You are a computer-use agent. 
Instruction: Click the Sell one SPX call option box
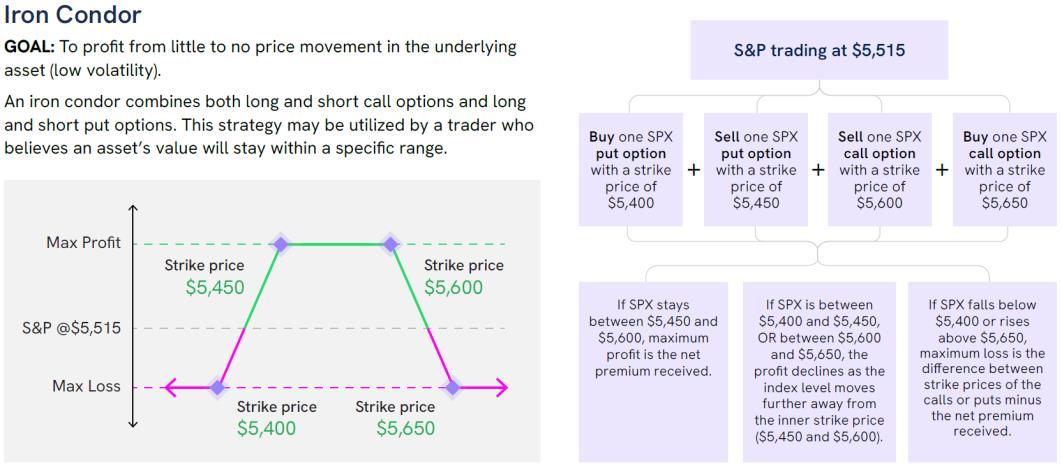[880, 170]
